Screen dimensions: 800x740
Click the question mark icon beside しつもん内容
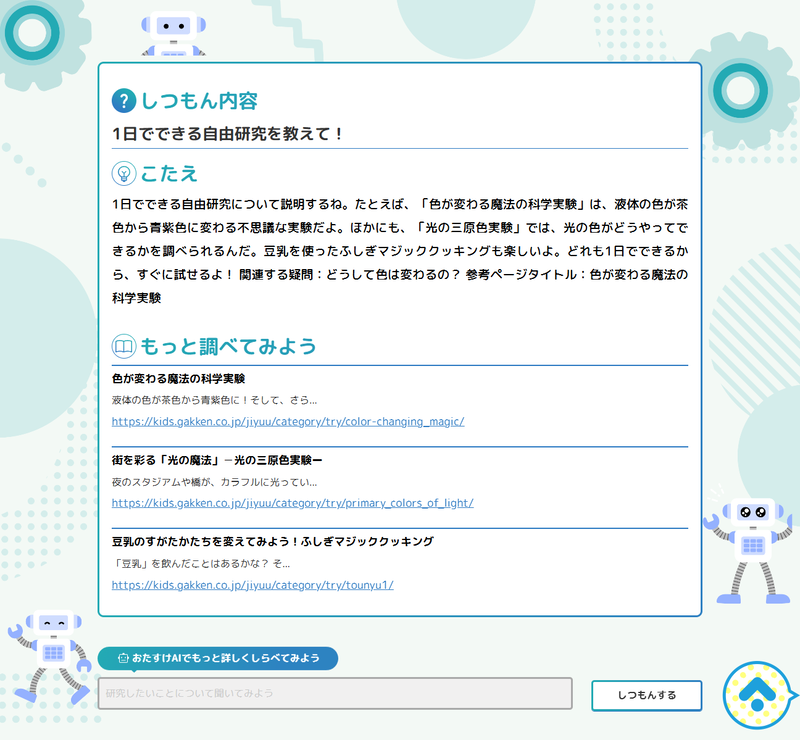click(123, 101)
